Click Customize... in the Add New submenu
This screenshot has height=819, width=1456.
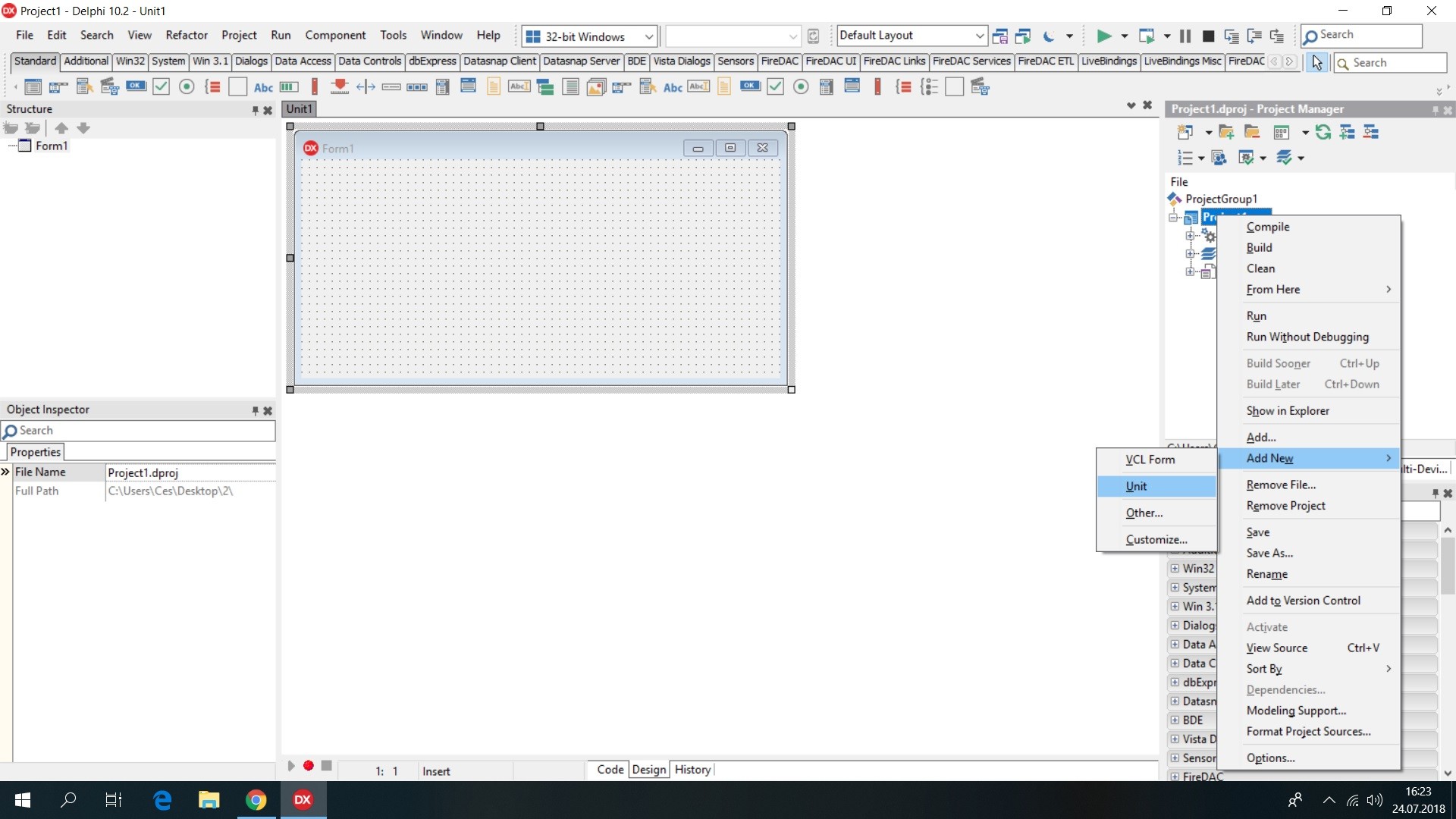pyautogui.click(x=1157, y=539)
